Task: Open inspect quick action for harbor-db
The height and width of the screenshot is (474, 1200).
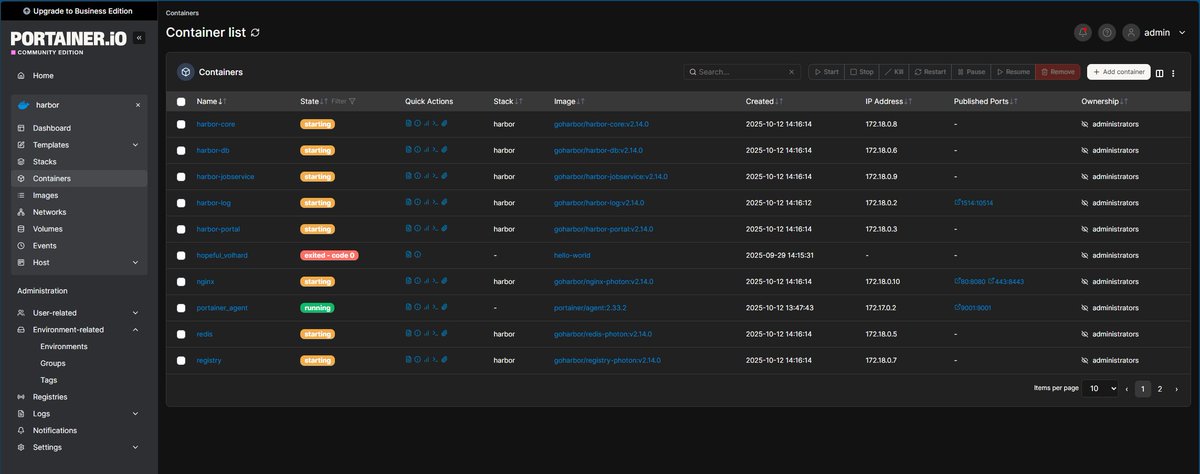Action: coord(417,150)
